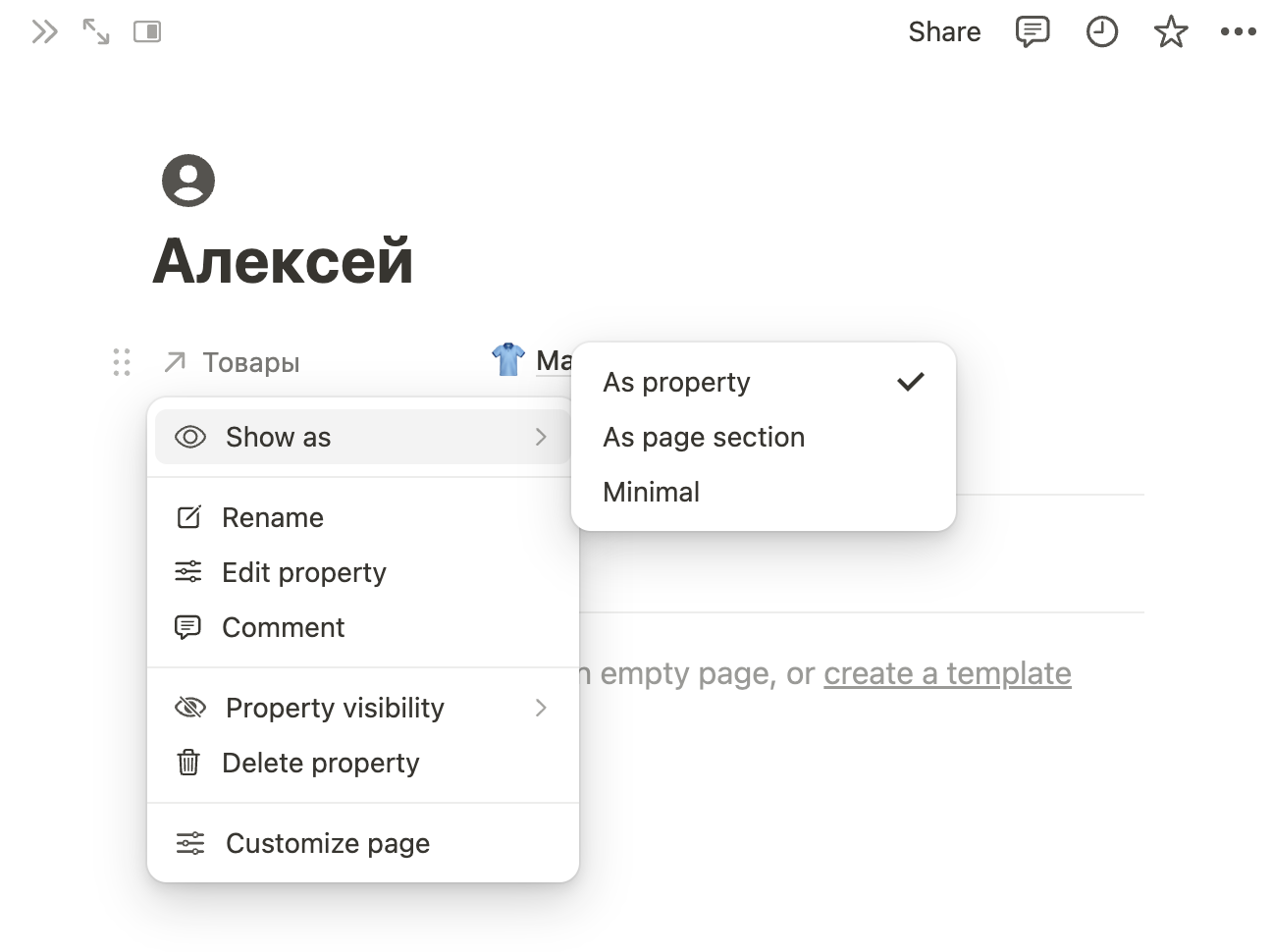Viewport: 1272px width, 952px height.
Task: Click the person avatar page icon
Action: click(188, 181)
